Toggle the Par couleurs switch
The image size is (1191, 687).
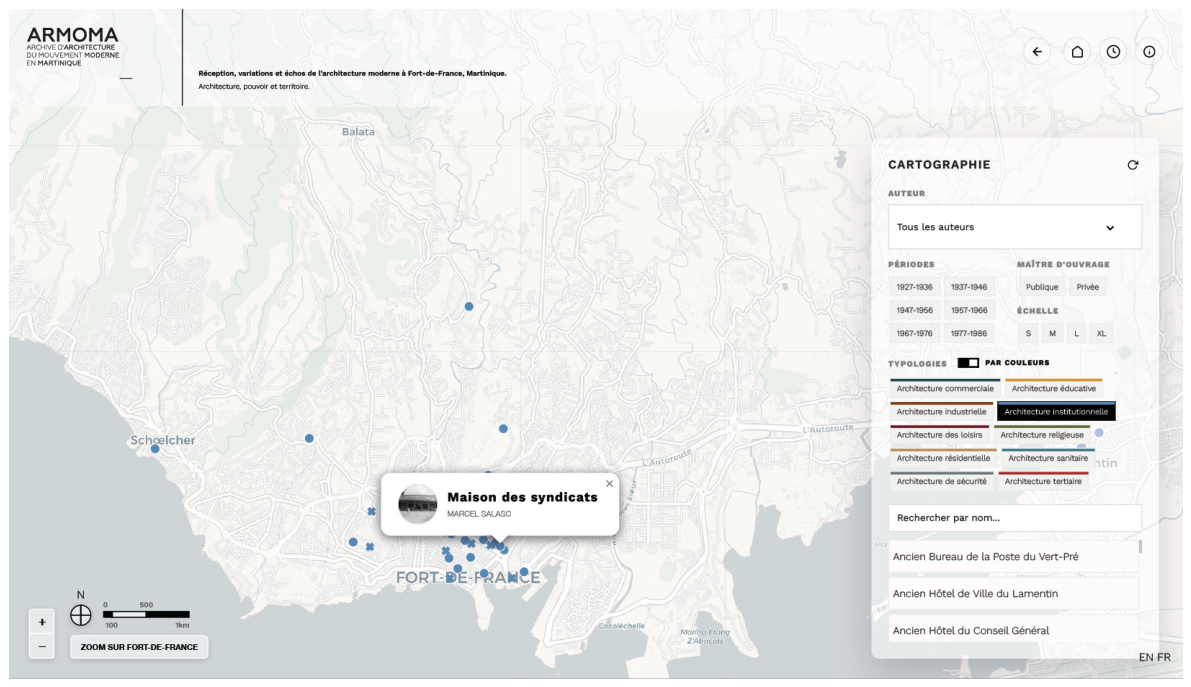tap(968, 363)
